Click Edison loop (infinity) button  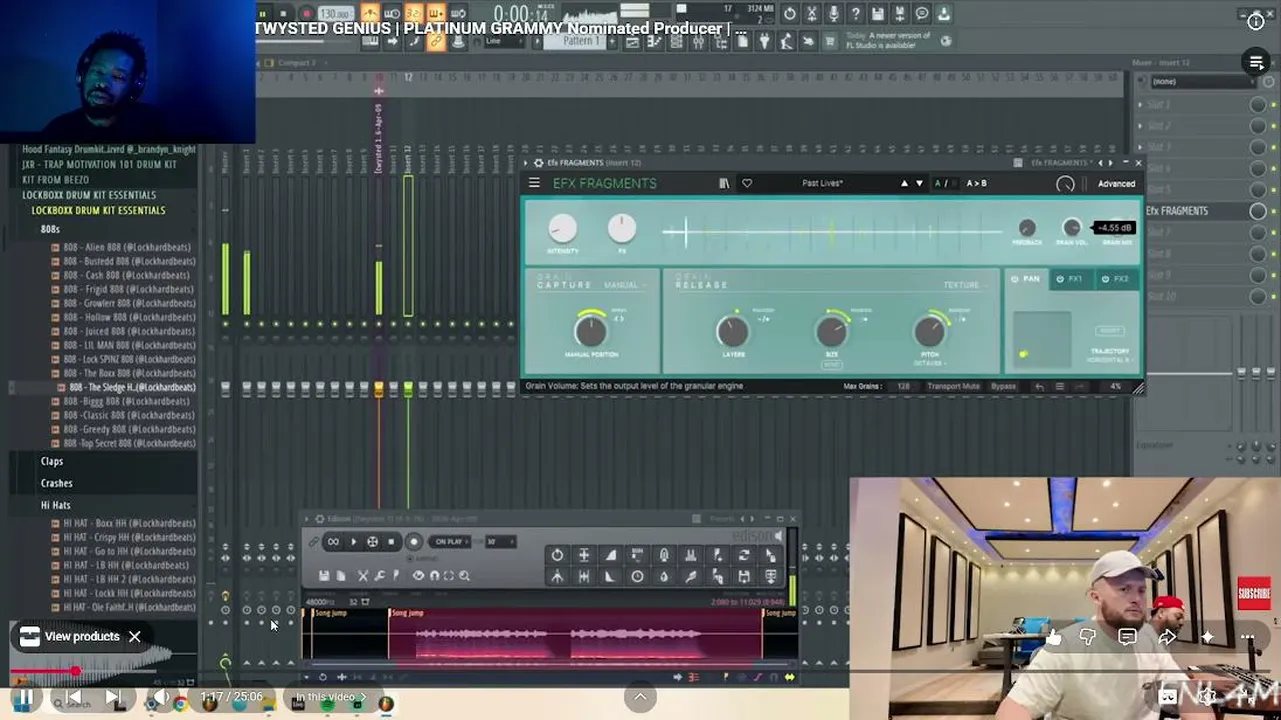coord(333,542)
